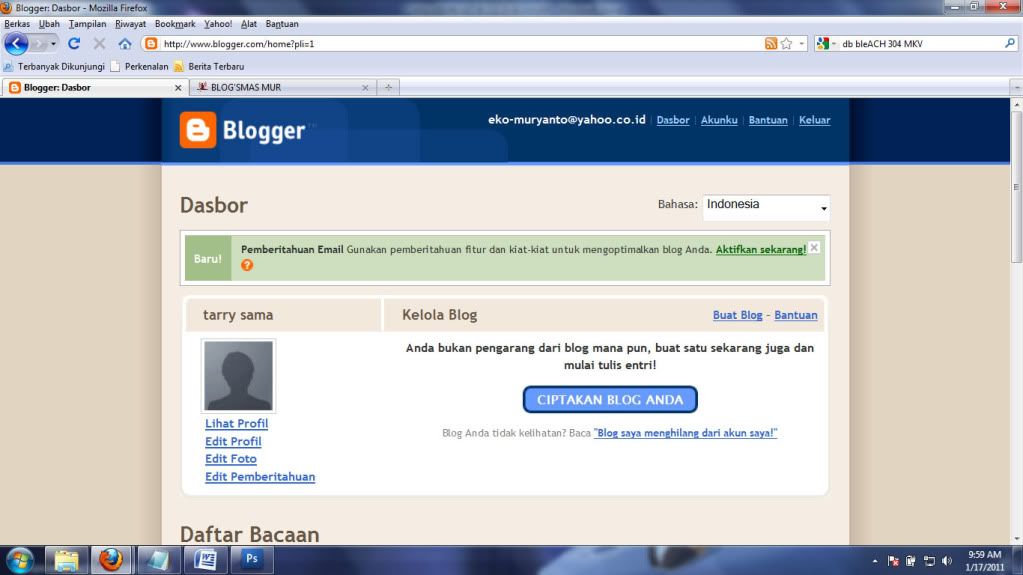
Task: Open the search engine selector dropdown
Action: click(826, 44)
